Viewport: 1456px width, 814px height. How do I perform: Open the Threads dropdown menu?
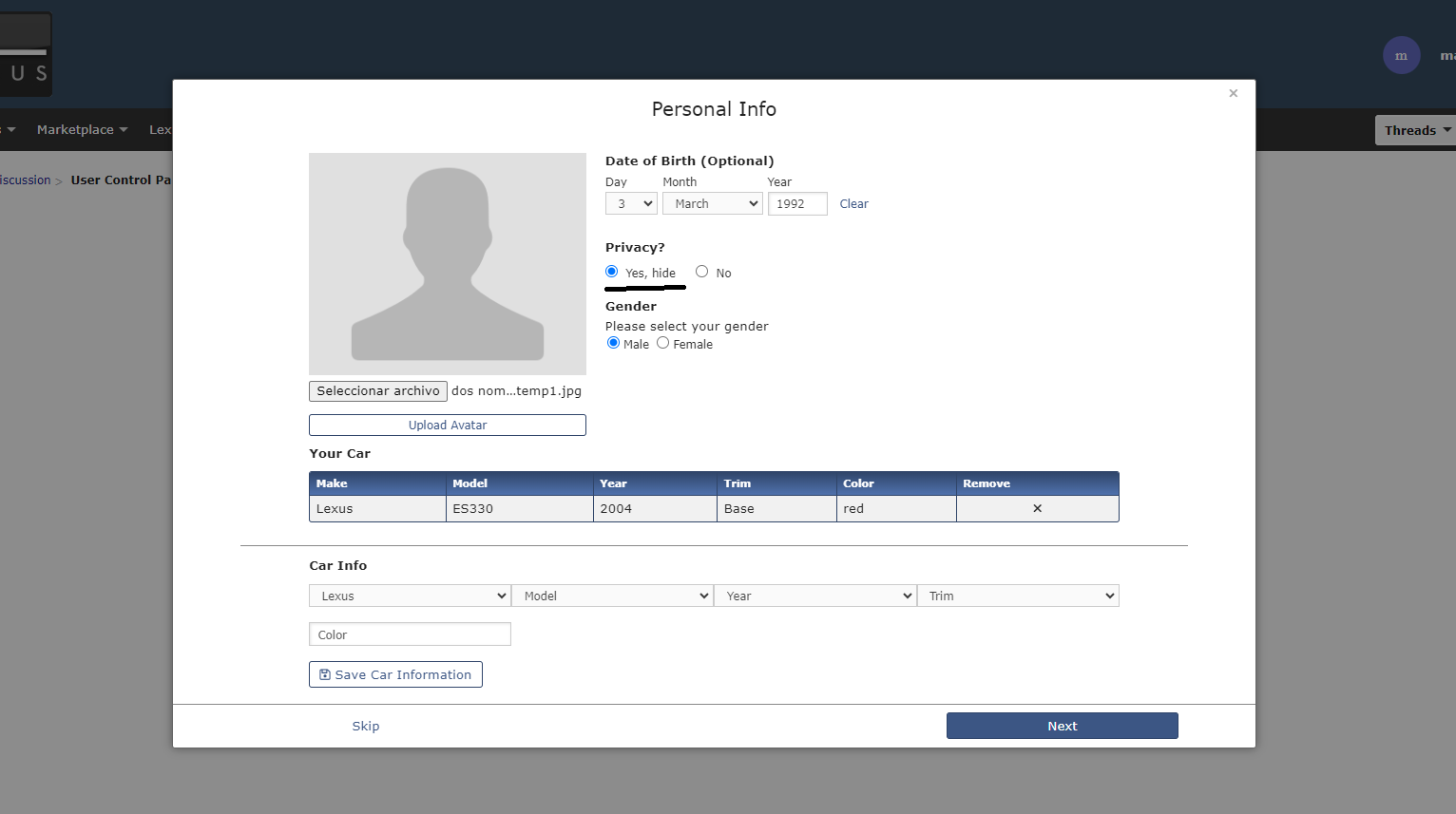pyautogui.click(x=1416, y=130)
